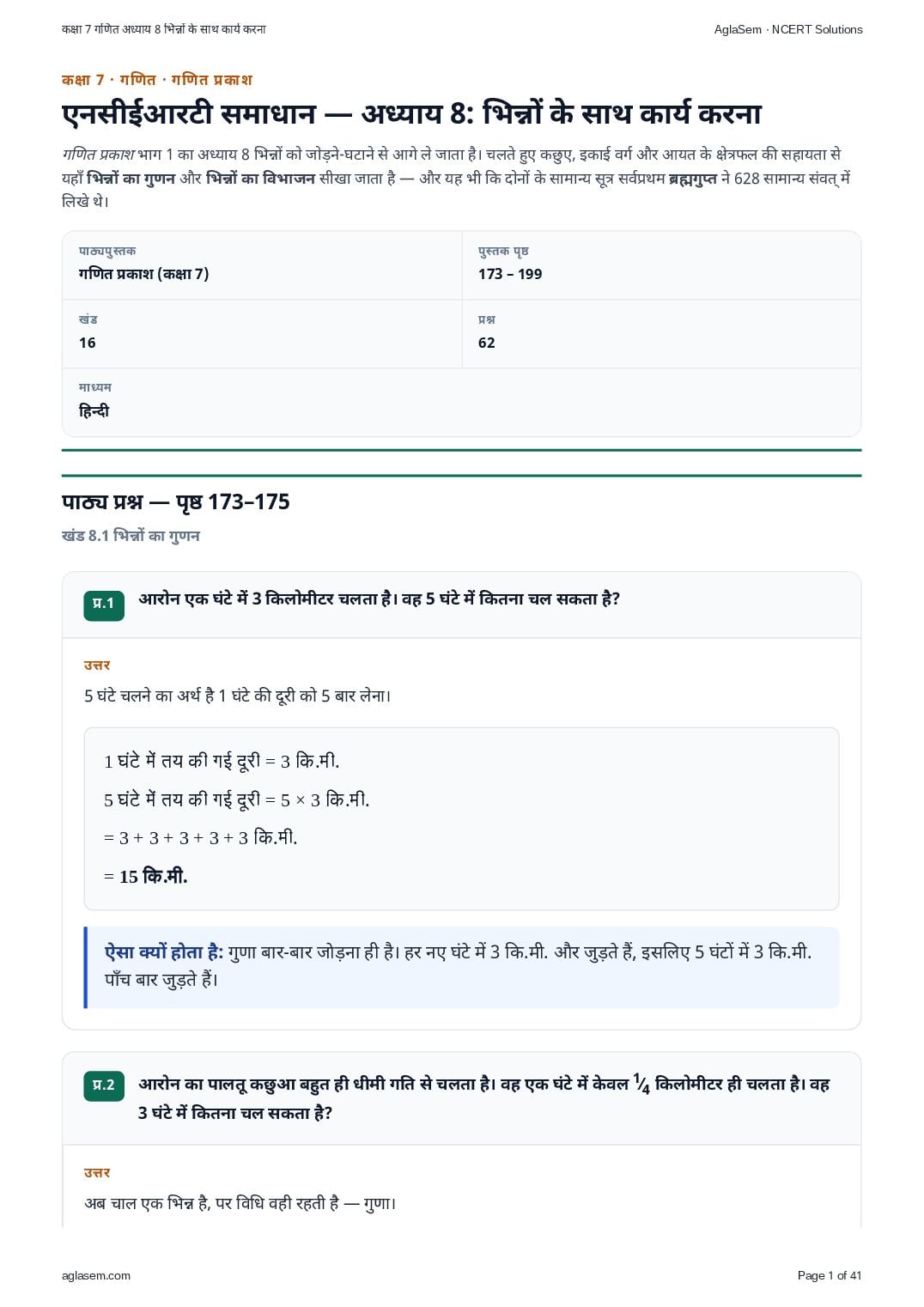Click the subsection खंड 8.1 भिन्नों का गुणन

click(x=131, y=536)
